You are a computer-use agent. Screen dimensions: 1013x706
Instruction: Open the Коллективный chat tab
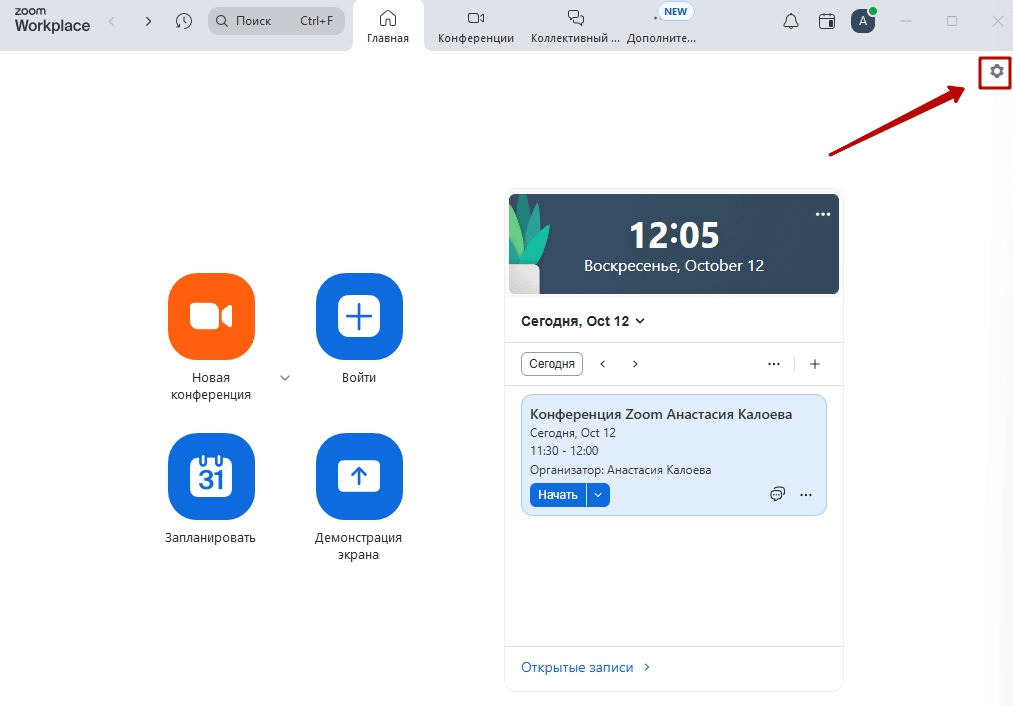click(x=575, y=26)
